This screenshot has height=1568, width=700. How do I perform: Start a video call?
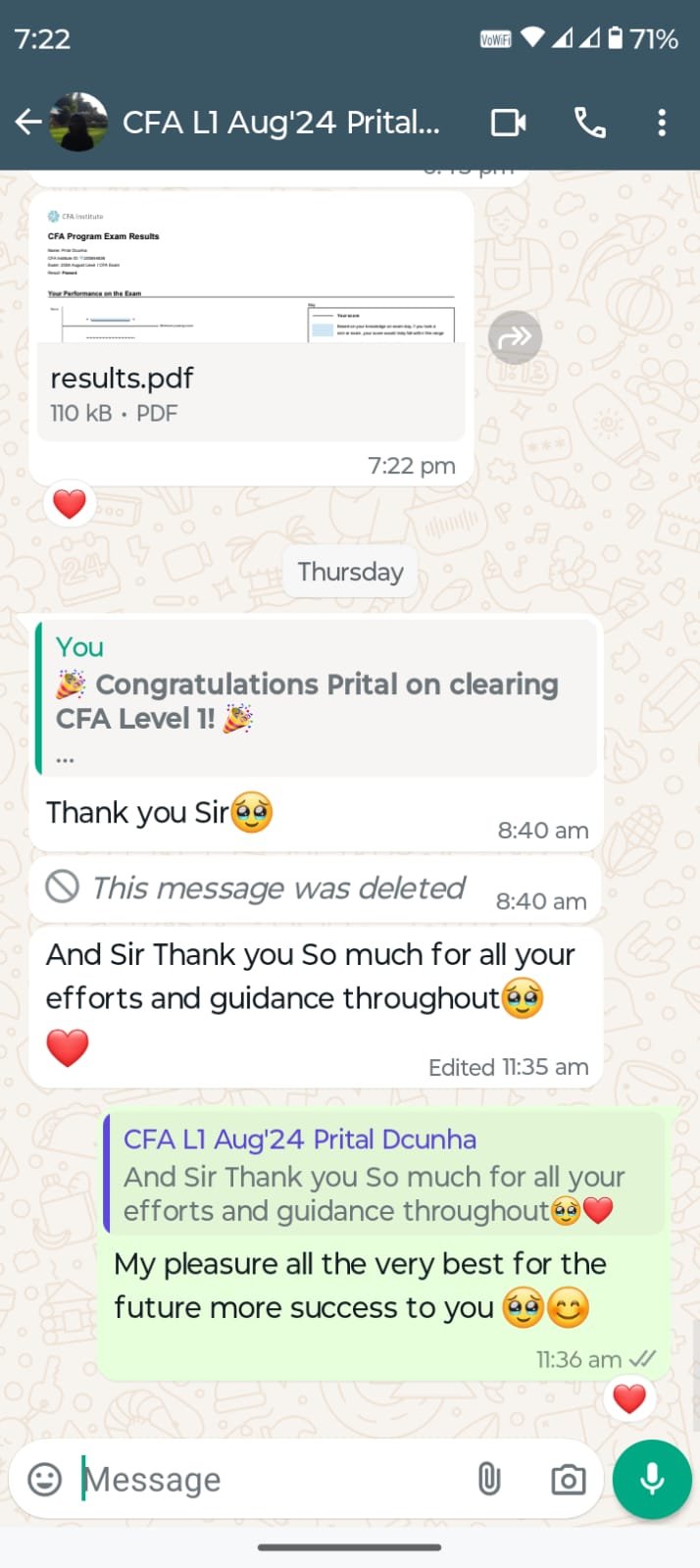[509, 123]
